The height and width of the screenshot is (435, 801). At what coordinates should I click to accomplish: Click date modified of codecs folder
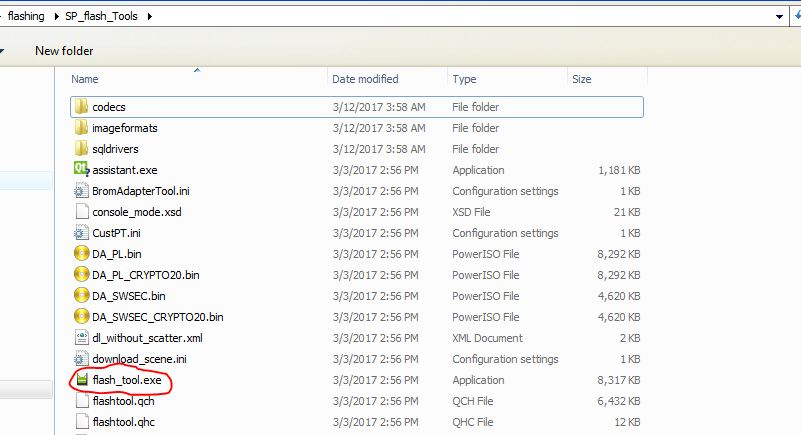pyautogui.click(x=379, y=107)
